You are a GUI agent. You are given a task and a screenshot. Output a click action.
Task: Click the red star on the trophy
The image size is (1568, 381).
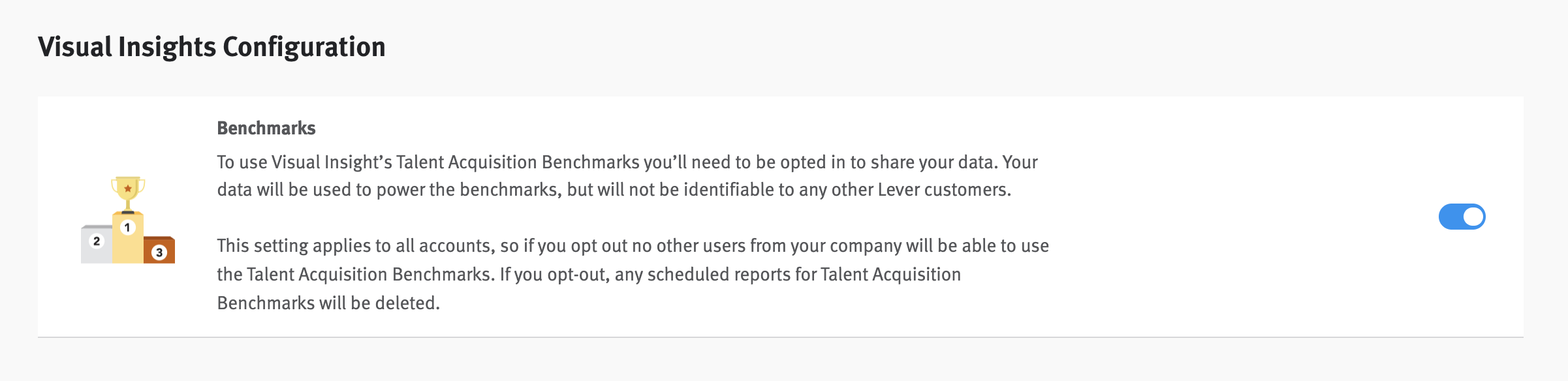(128, 189)
